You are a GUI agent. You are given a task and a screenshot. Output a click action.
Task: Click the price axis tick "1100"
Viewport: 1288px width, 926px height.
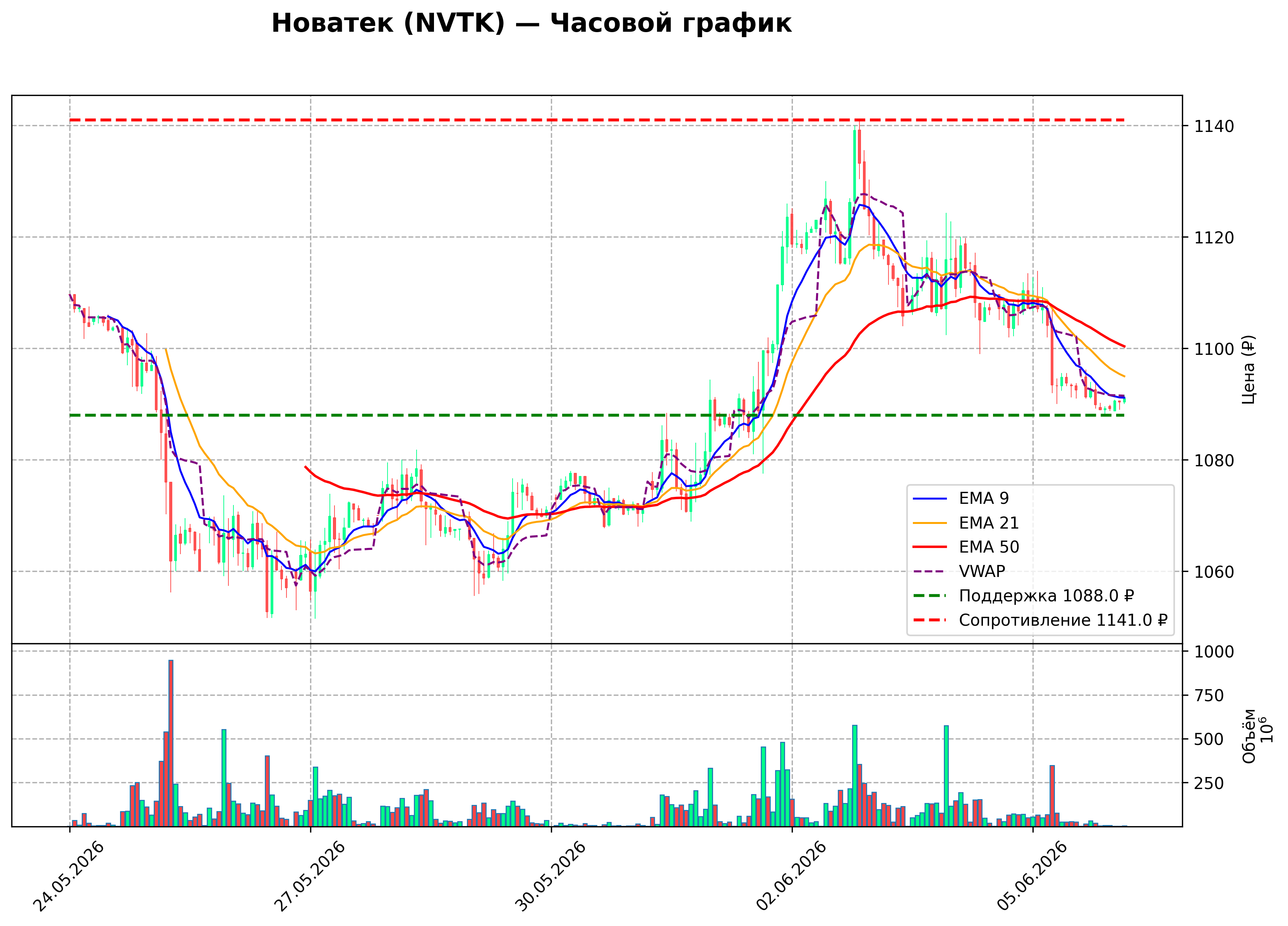[x=1214, y=349]
